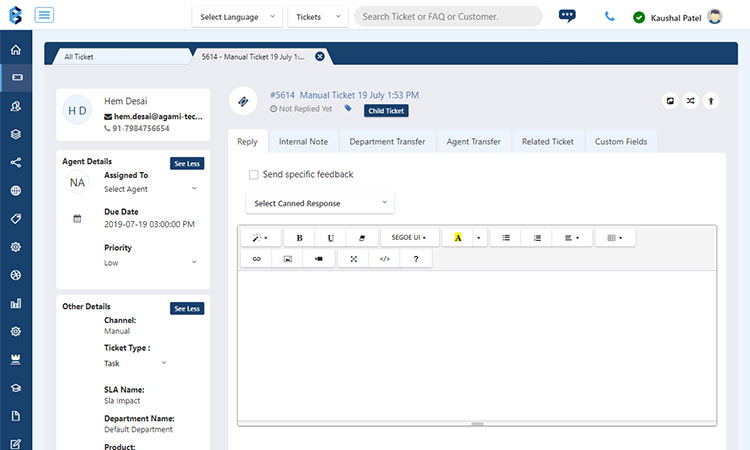Open editor help question mark
The image size is (750, 450).
(416, 259)
